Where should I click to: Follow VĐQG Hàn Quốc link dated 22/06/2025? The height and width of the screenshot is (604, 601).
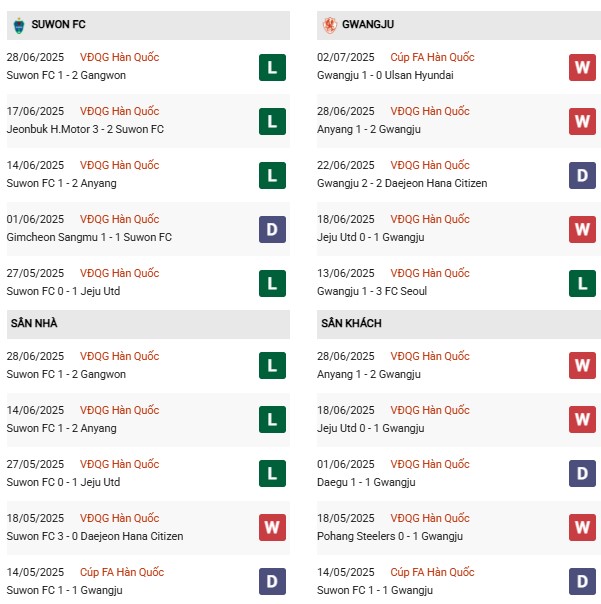[429, 166]
